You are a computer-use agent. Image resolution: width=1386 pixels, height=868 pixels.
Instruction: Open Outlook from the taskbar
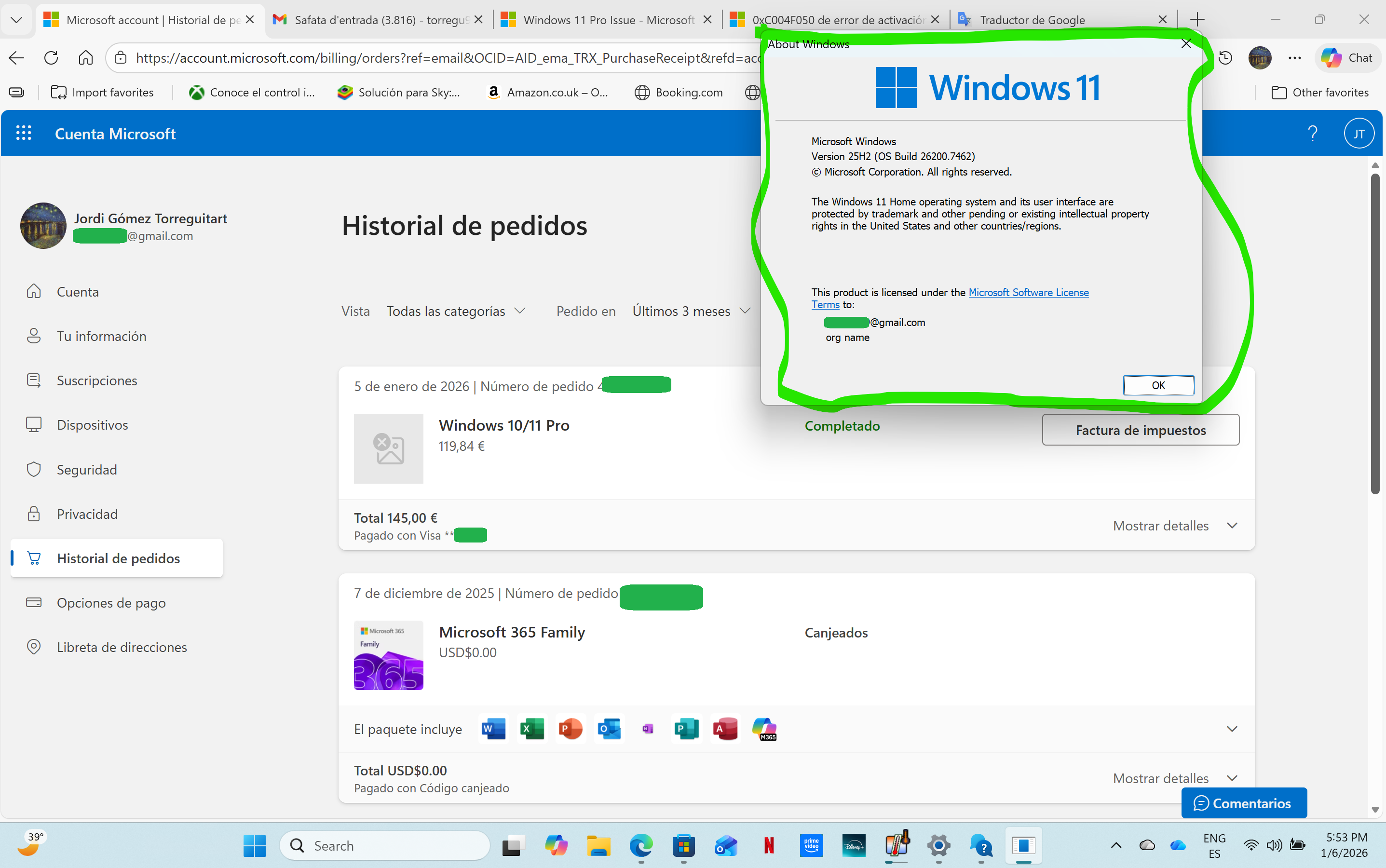[x=726, y=846]
